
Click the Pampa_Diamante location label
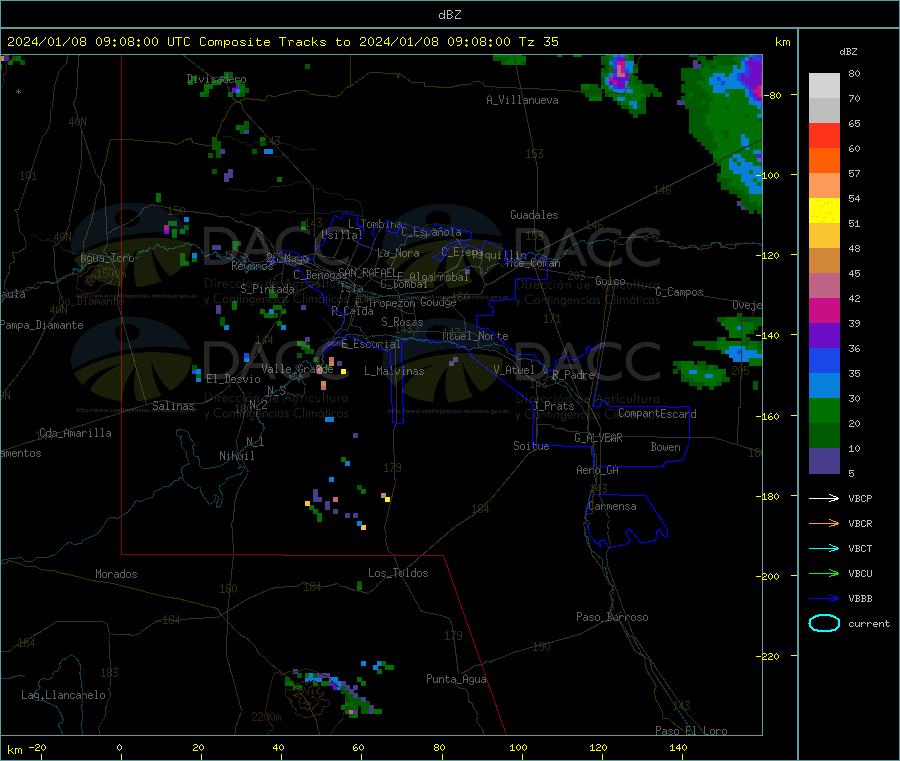point(41,325)
